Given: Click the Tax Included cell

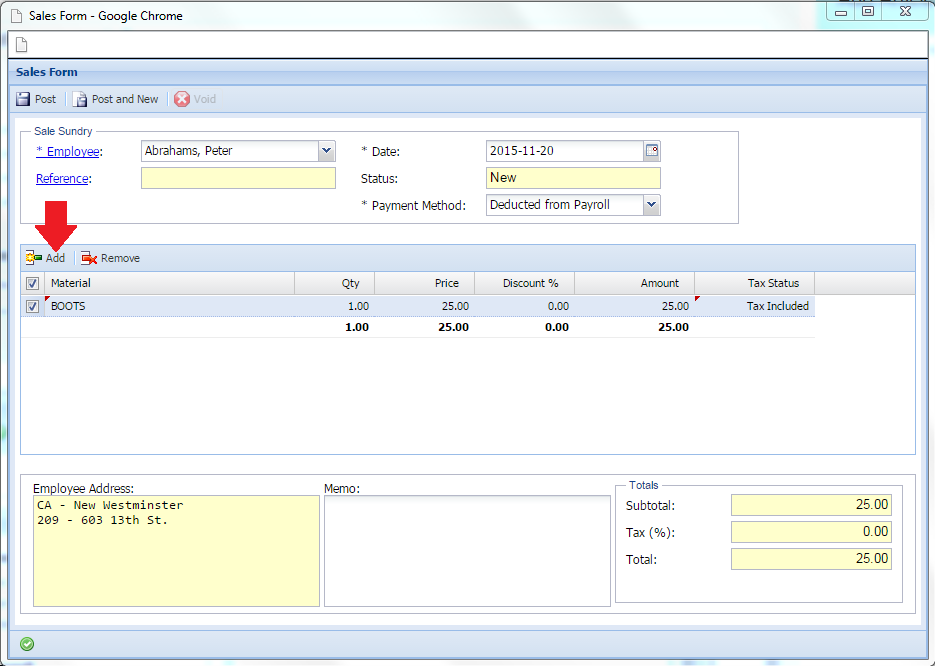Looking at the screenshot, I should click(x=755, y=306).
